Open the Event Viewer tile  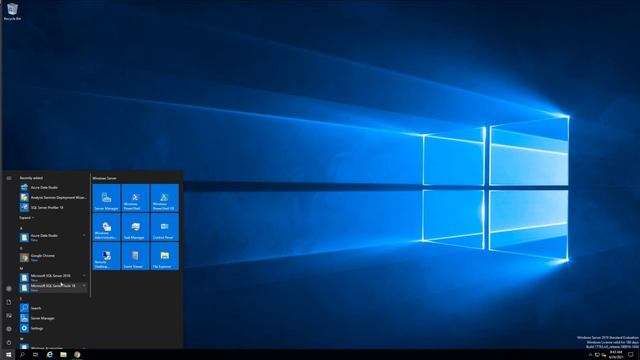click(x=136, y=256)
